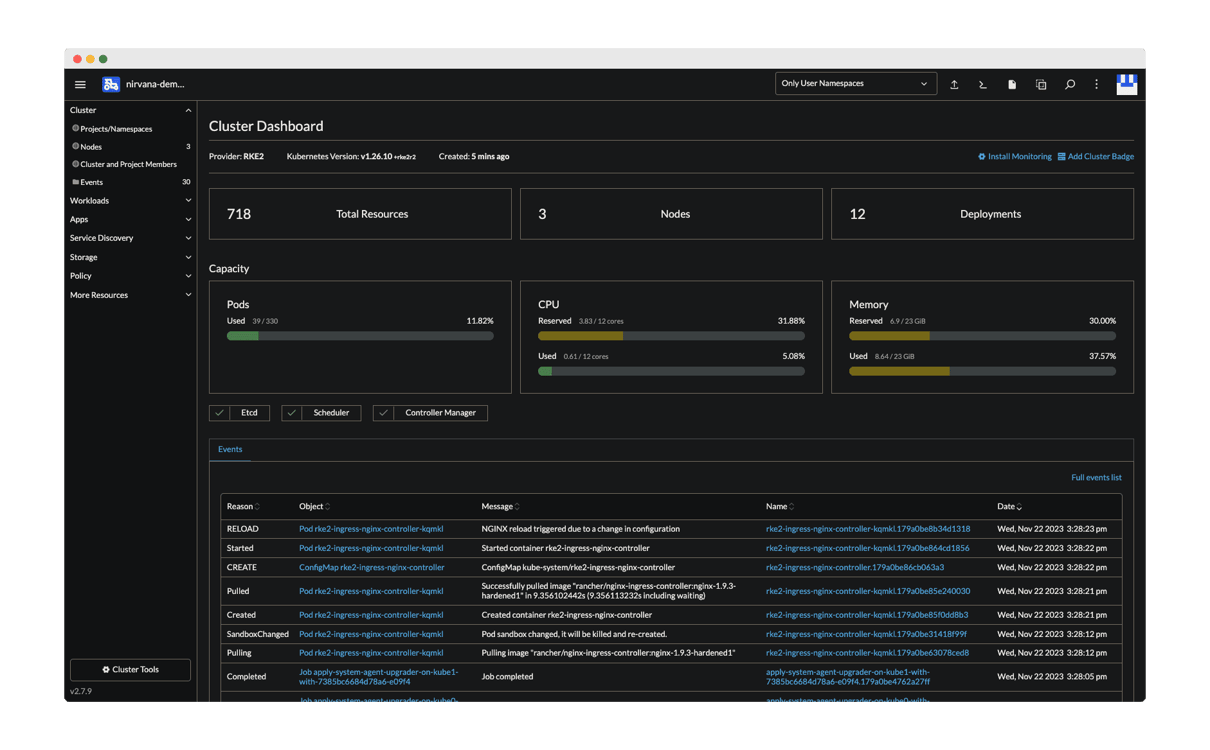The width and height of the screenshot is (1210, 750).
Task: Open the Only User Namespaces dropdown
Action: coord(855,84)
